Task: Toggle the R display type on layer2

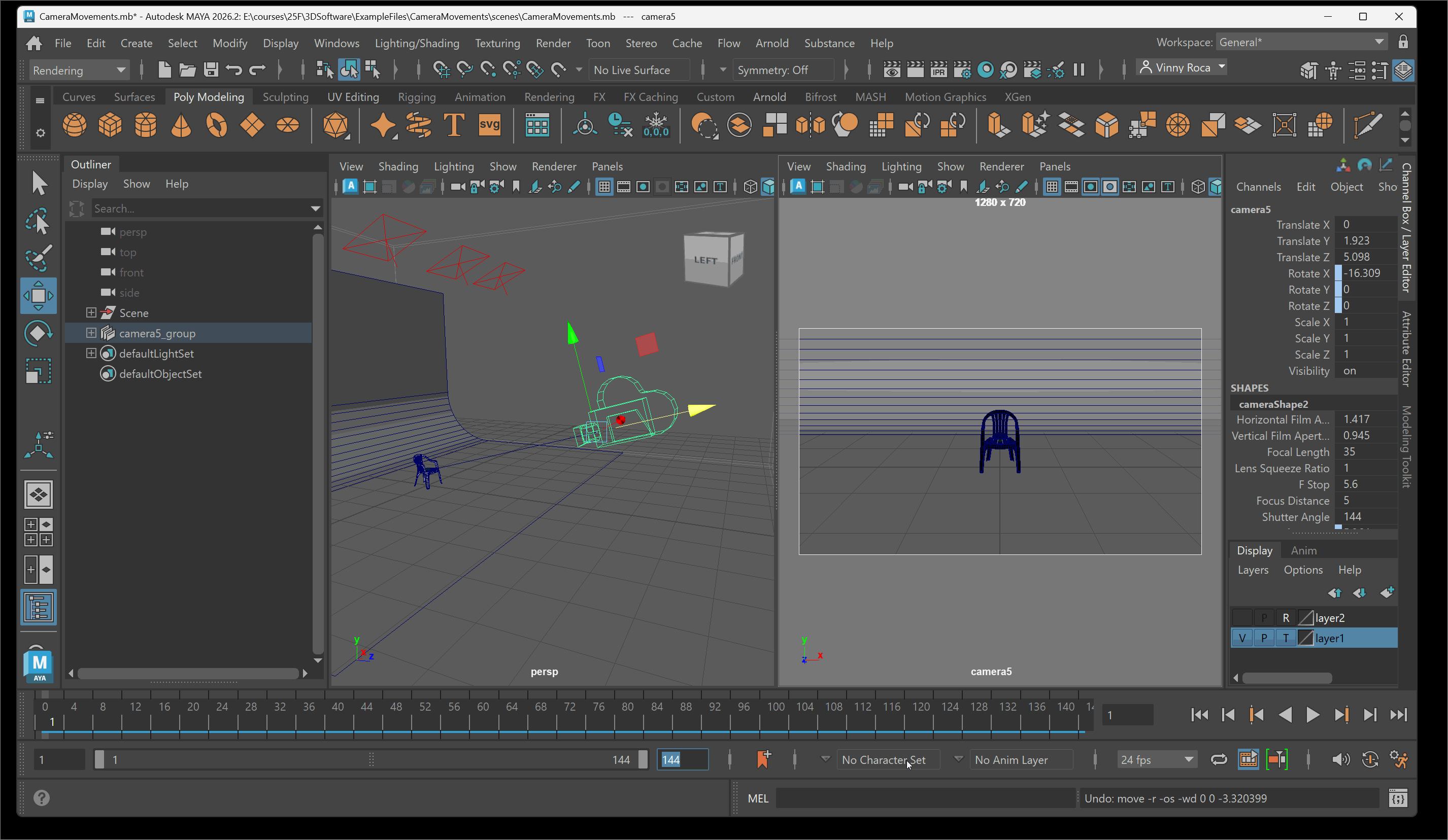Action: click(x=1286, y=618)
